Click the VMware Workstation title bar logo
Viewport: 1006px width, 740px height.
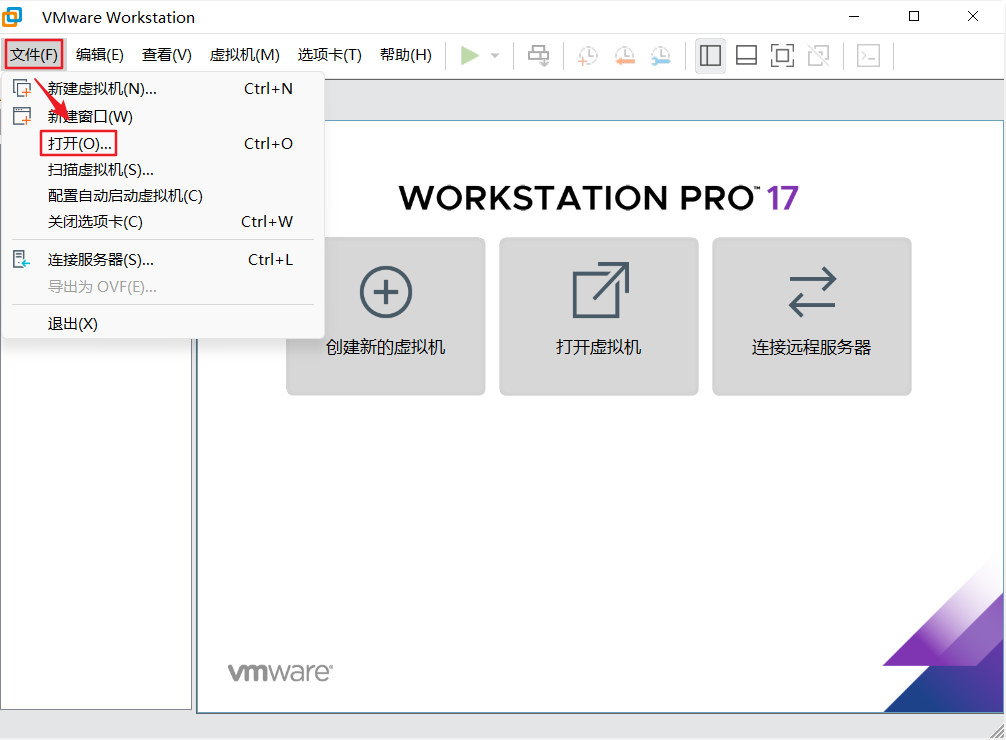(12, 17)
